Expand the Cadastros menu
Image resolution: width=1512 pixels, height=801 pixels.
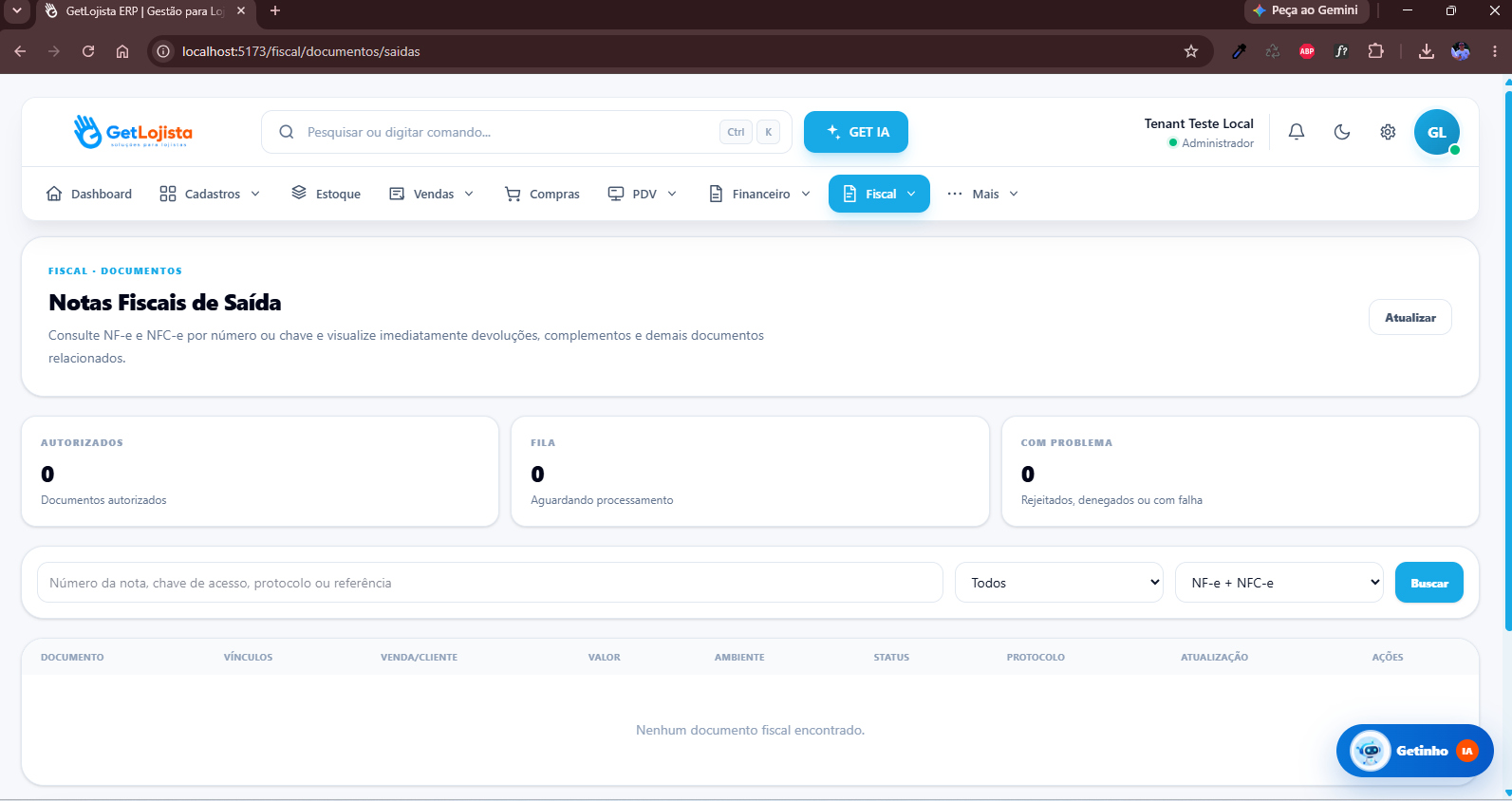pos(210,194)
